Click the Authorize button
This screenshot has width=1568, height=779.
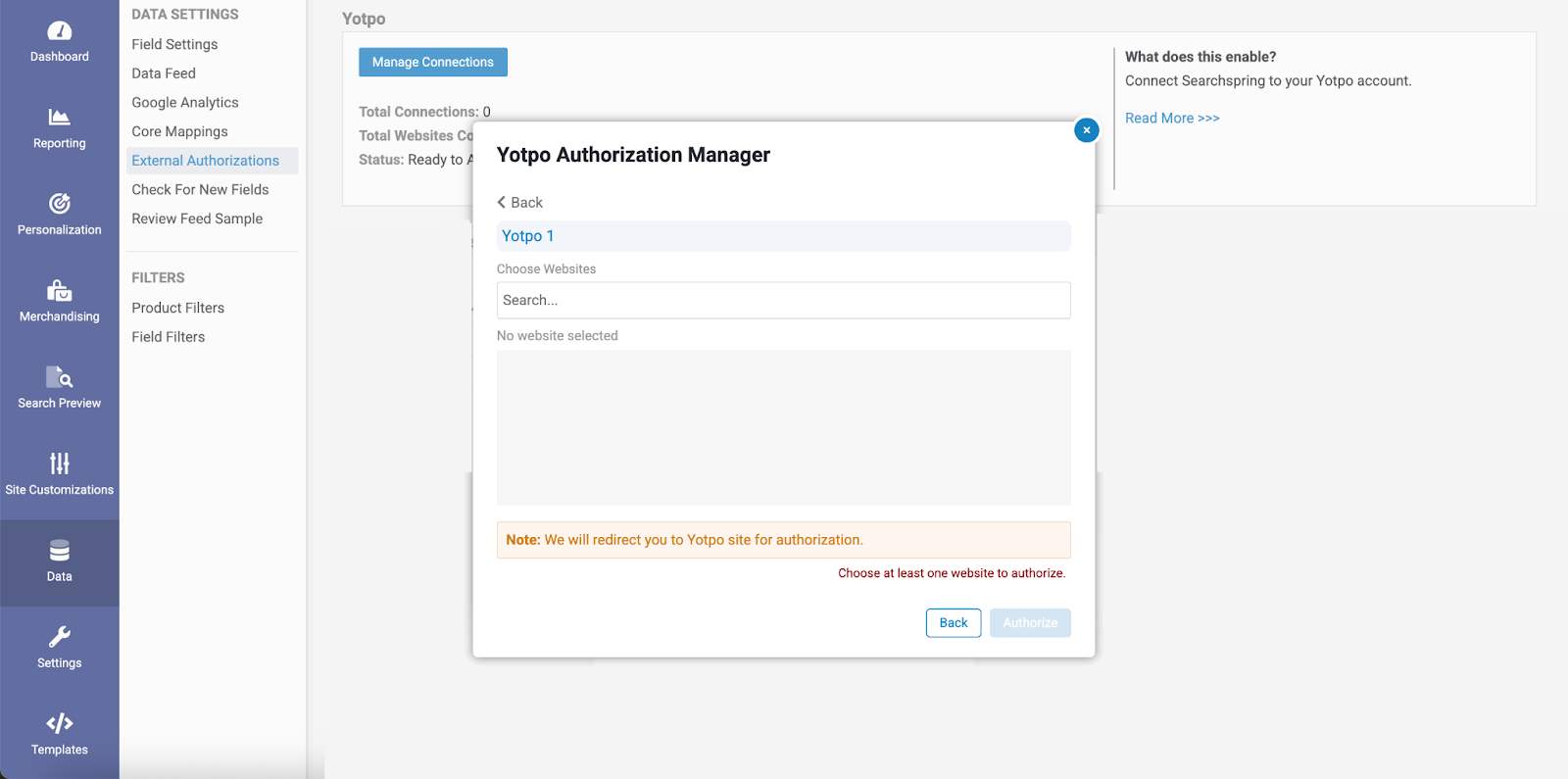click(1030, 623)
